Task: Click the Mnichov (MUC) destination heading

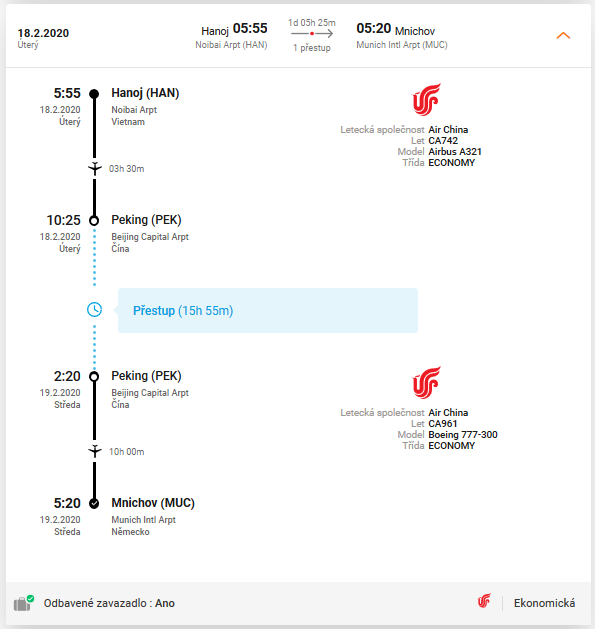Action: [x=153, y=503]
